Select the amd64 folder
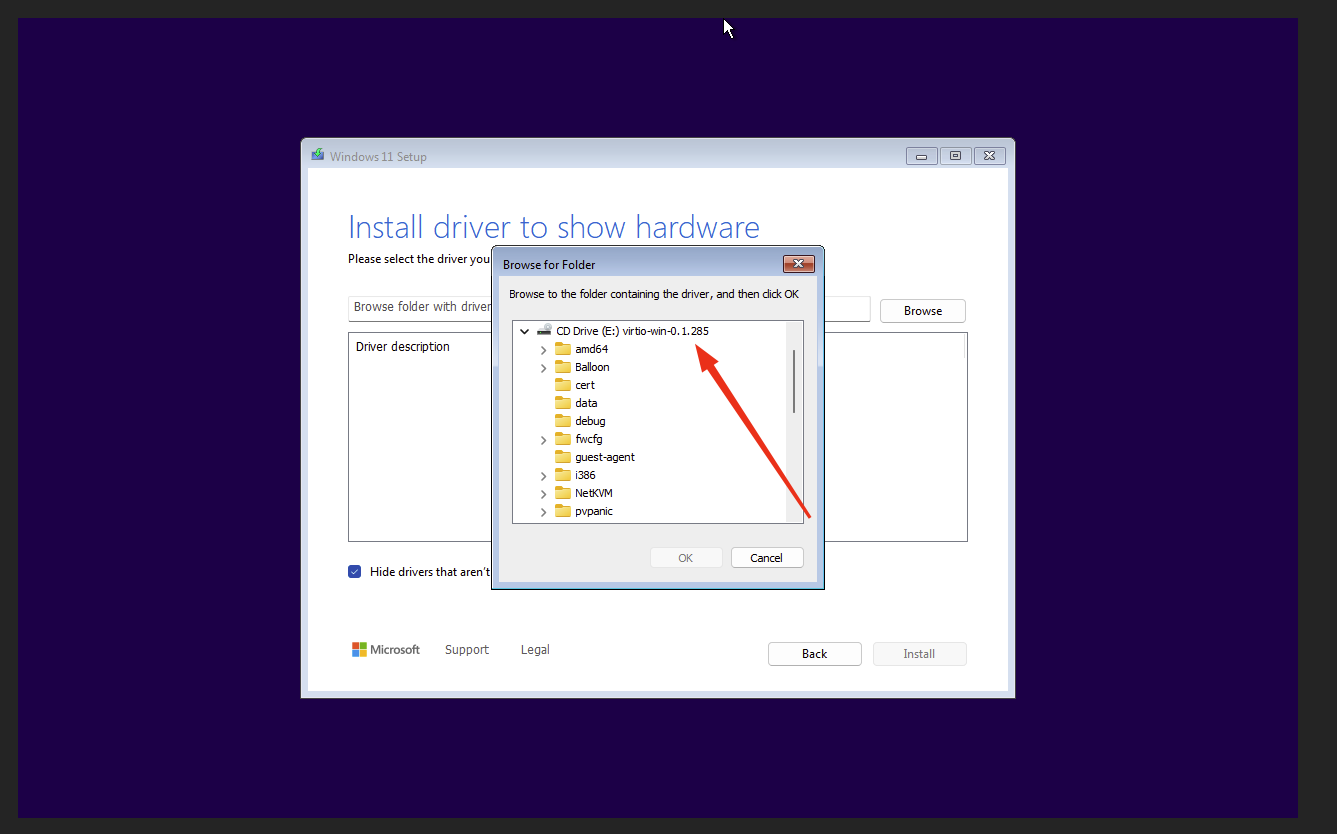The width and height of the screenshot is (1337, 834). pyautogui.click(x=589, y=348)
